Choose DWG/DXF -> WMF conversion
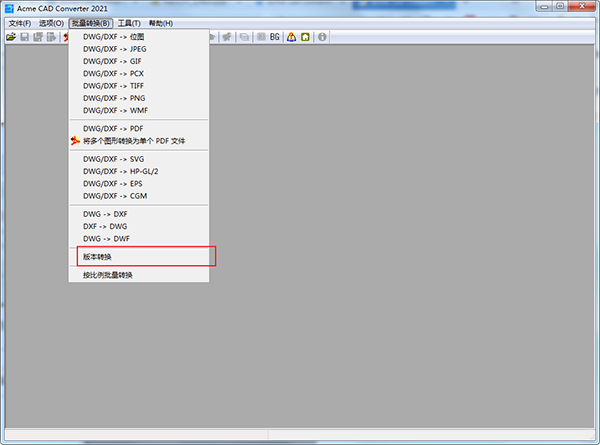The width and height of the screenshot is (600, 445). pyautogui.click(x=139, y=110)
